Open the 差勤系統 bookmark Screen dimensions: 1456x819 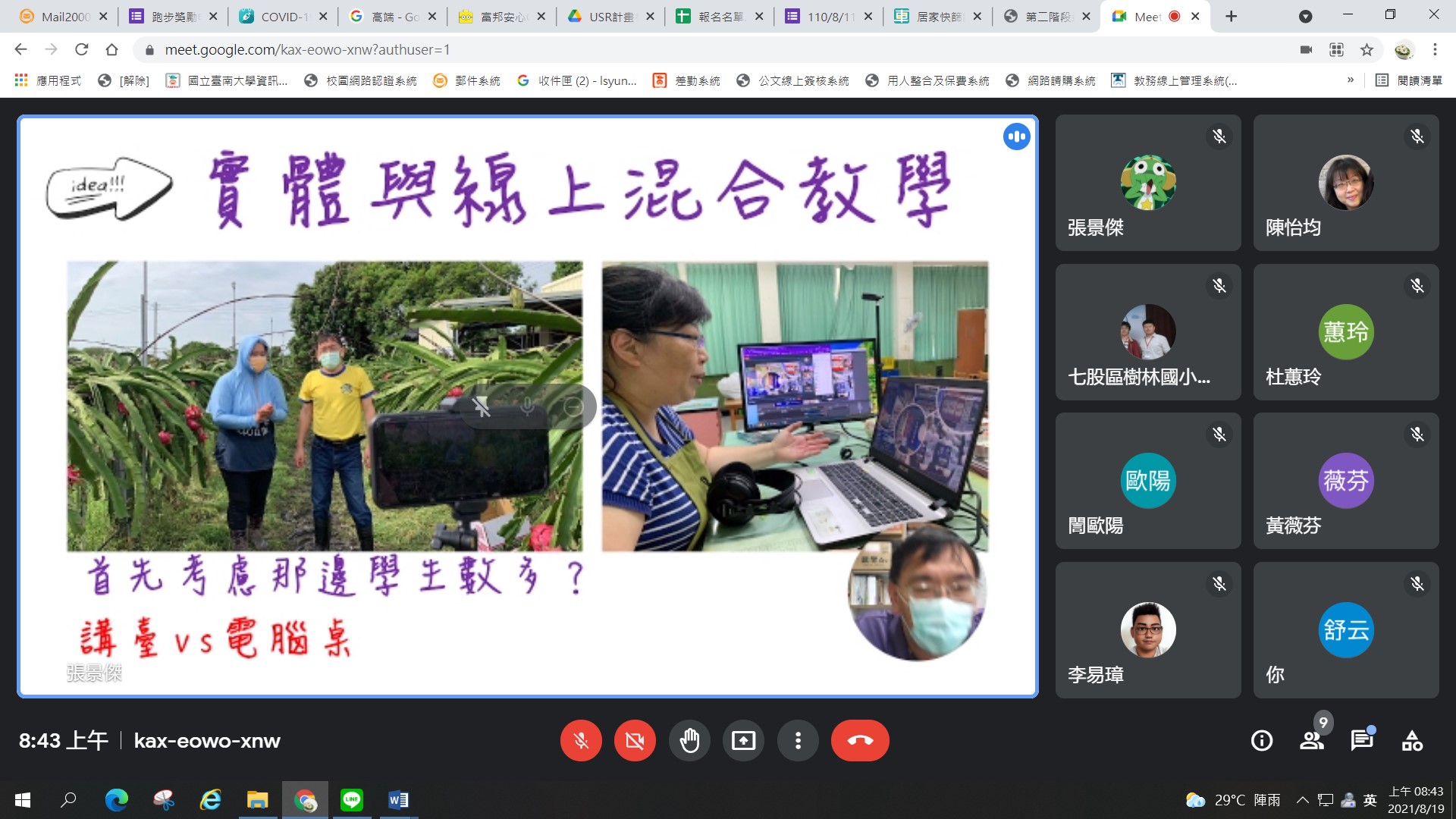coord(686,80)
